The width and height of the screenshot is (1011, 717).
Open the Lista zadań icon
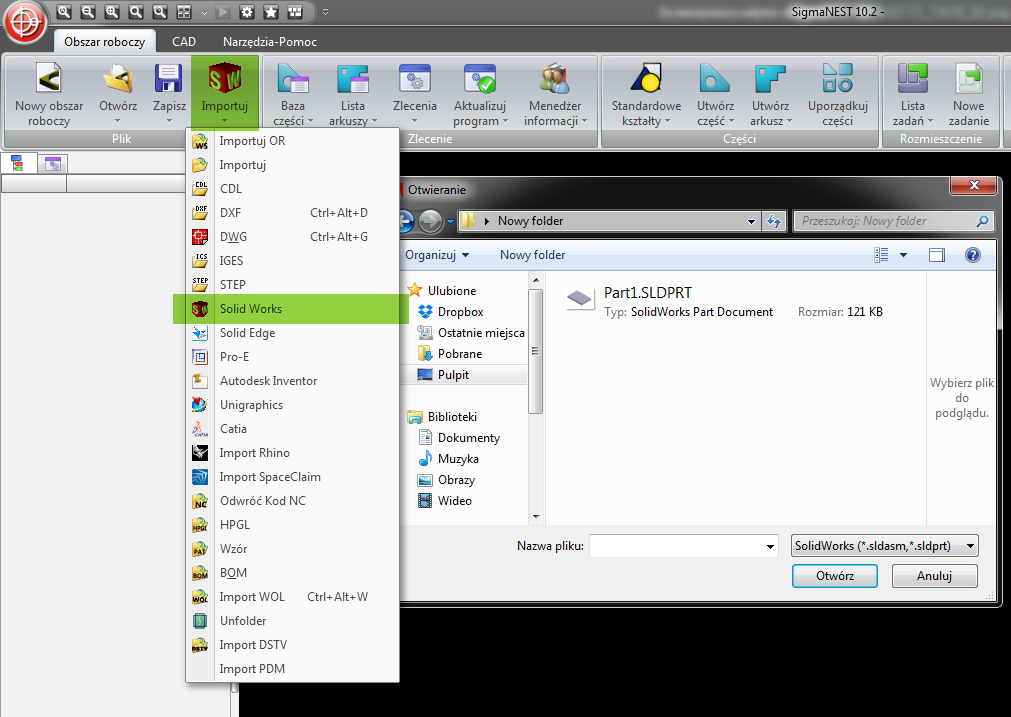912,78
